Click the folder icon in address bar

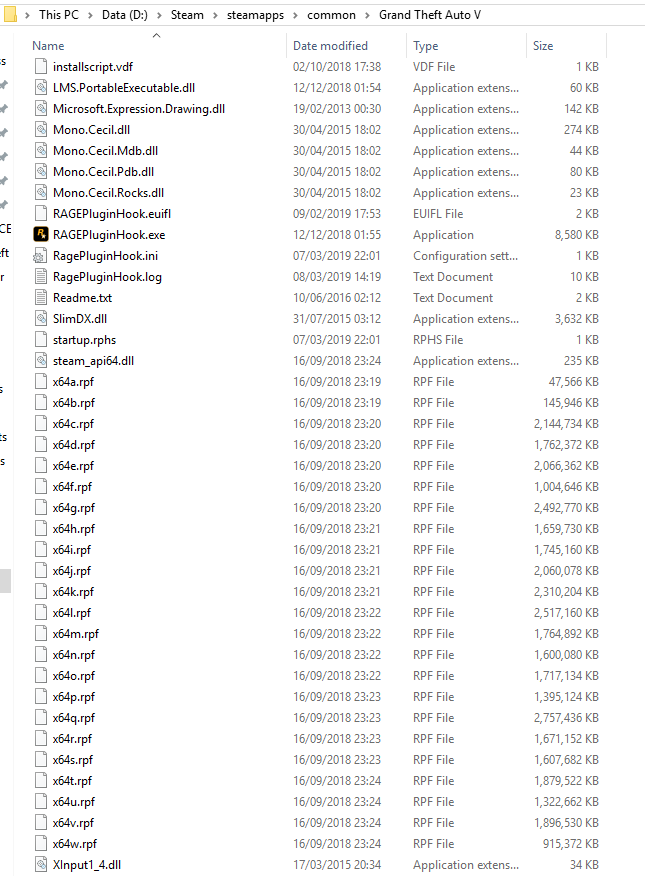[10, 15]
